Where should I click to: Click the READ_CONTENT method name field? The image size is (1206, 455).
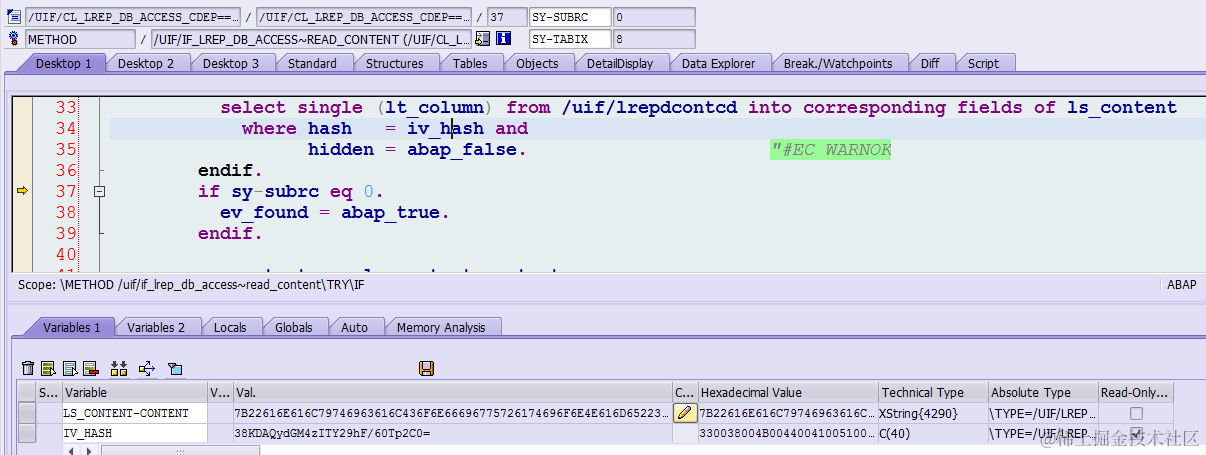pyautogui.click(x=311, y=39)
